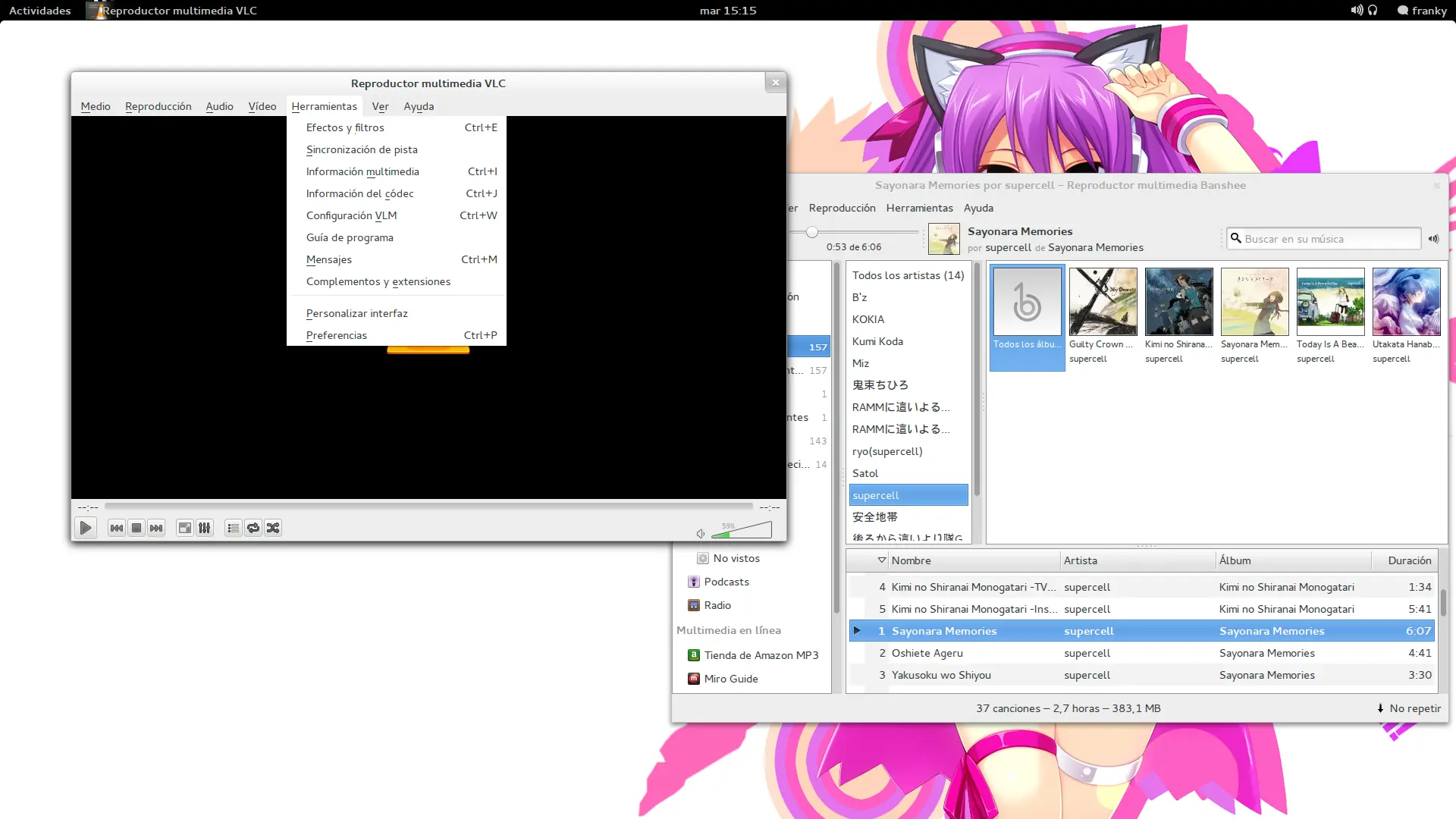Image resolution: width=1456 pixels, height=819 pixels.
Task: Choose Complementos y extensiones
Action: (x=397, y=281)
